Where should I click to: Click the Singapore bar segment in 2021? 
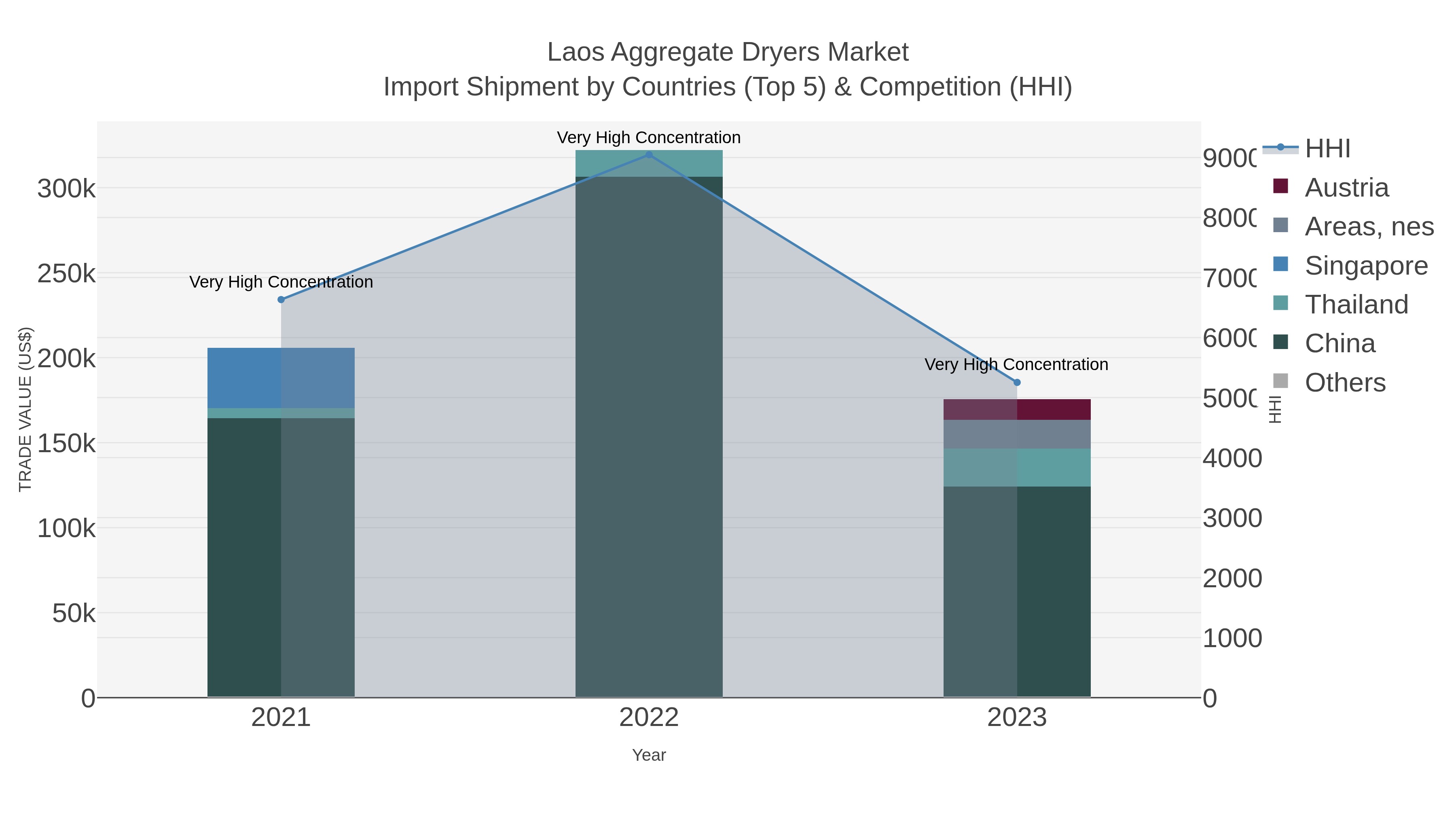(x=281, y=378)
